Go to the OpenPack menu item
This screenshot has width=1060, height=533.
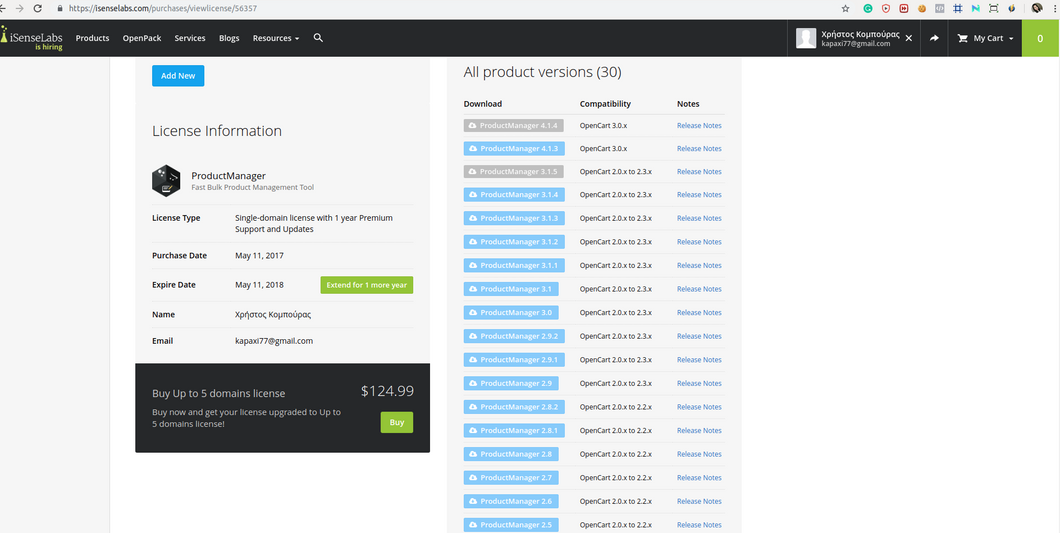tap(141, 38)
